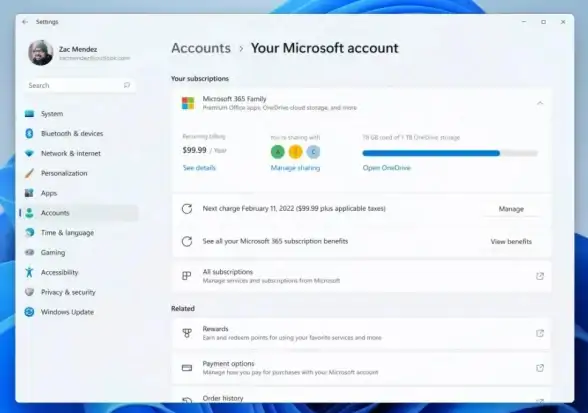
Task: Click the green sharing avatar A
Action: [278, 152]
